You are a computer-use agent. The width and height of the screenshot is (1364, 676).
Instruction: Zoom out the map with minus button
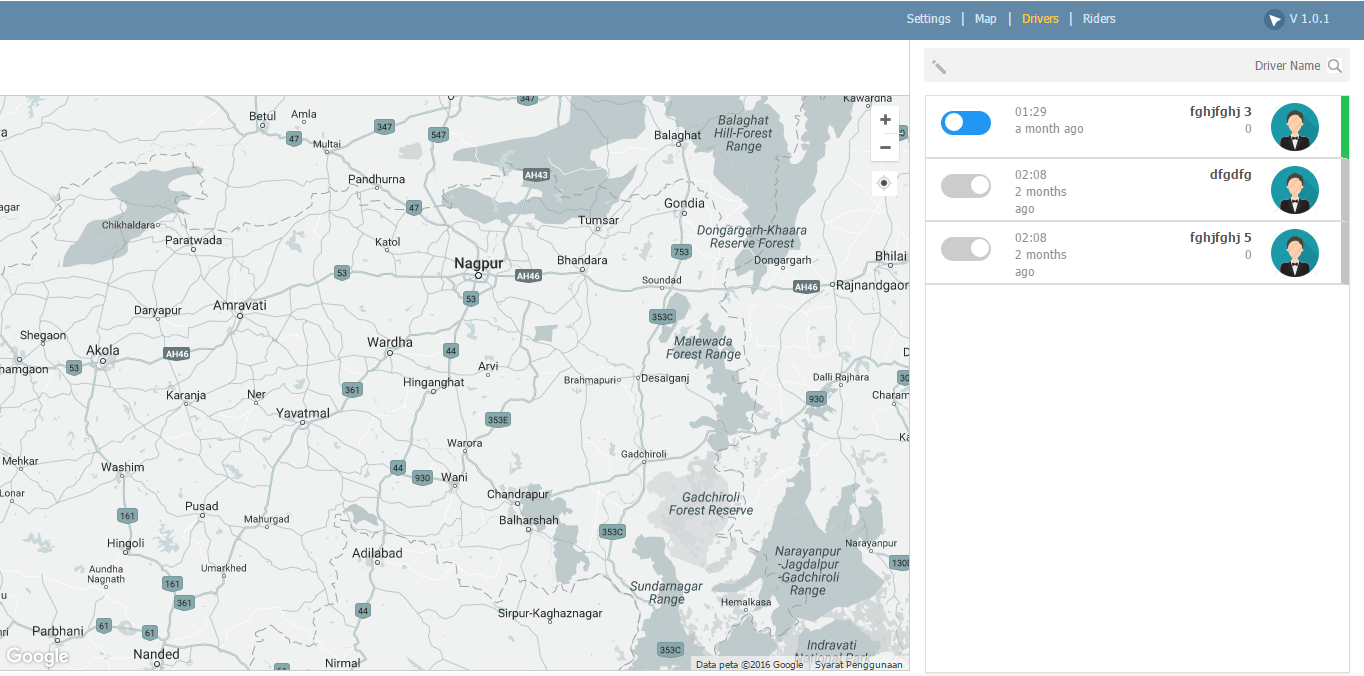click(x=885, y=147)
